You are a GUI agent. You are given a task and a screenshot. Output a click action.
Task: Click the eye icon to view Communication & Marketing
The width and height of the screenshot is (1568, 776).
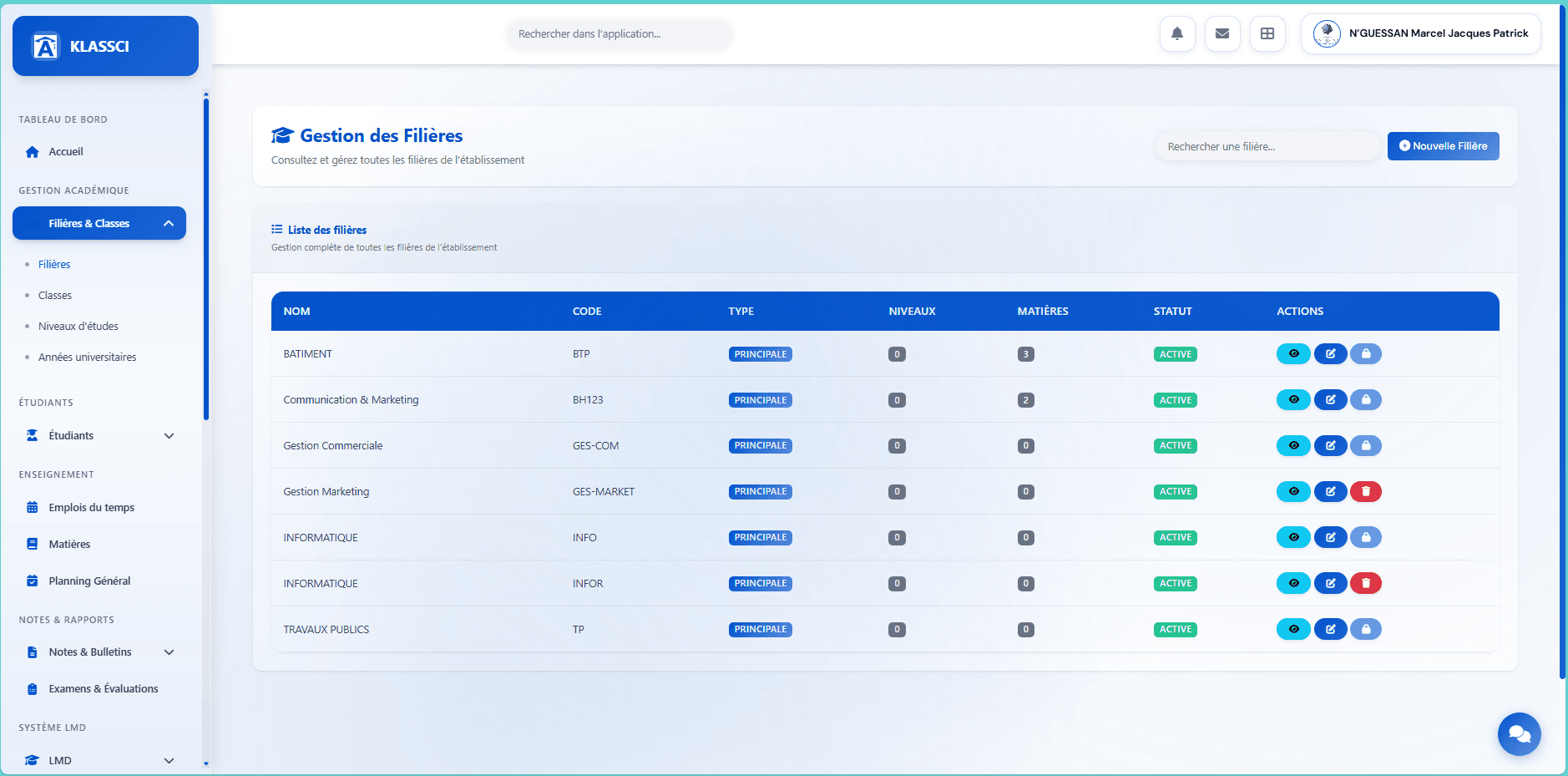pos(1293,399)
